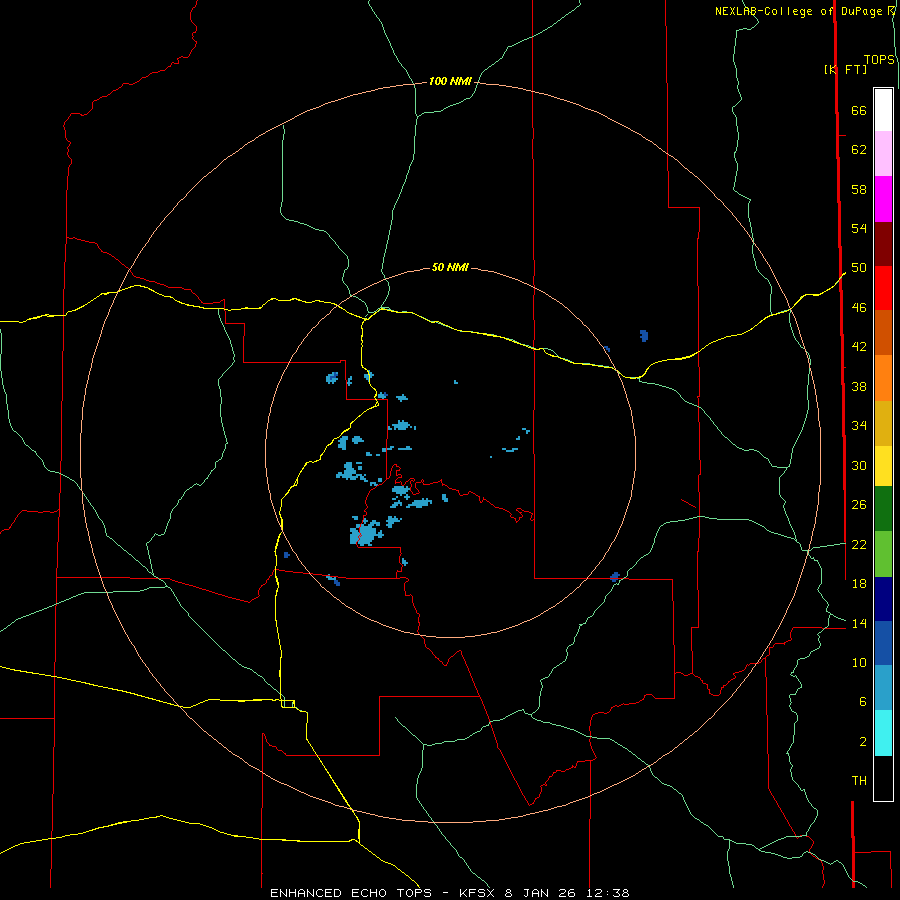Click the legend value '6'
Viewport: 900px width, 900px height.
pos(863,702)
